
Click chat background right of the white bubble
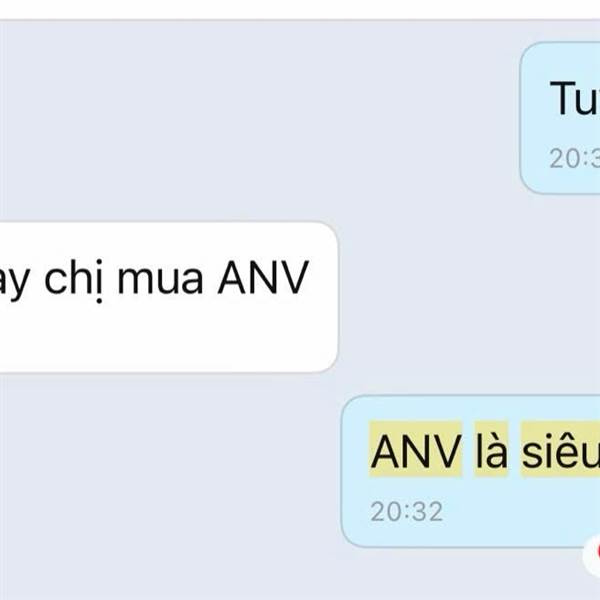[x=467, y=297]
